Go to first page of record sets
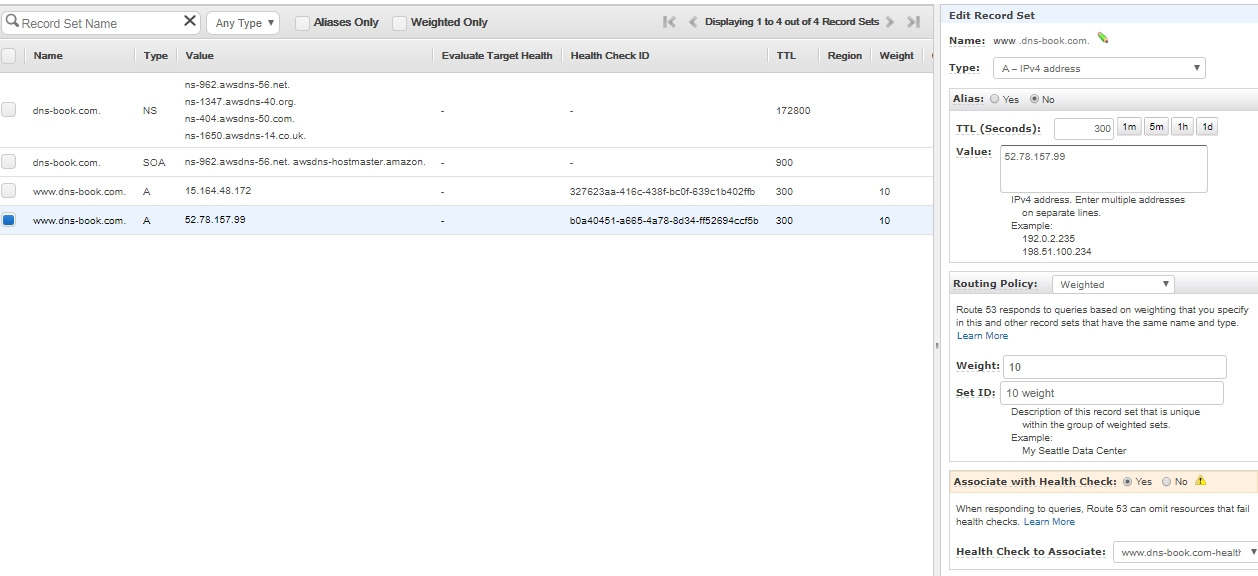 click(669, 22)
